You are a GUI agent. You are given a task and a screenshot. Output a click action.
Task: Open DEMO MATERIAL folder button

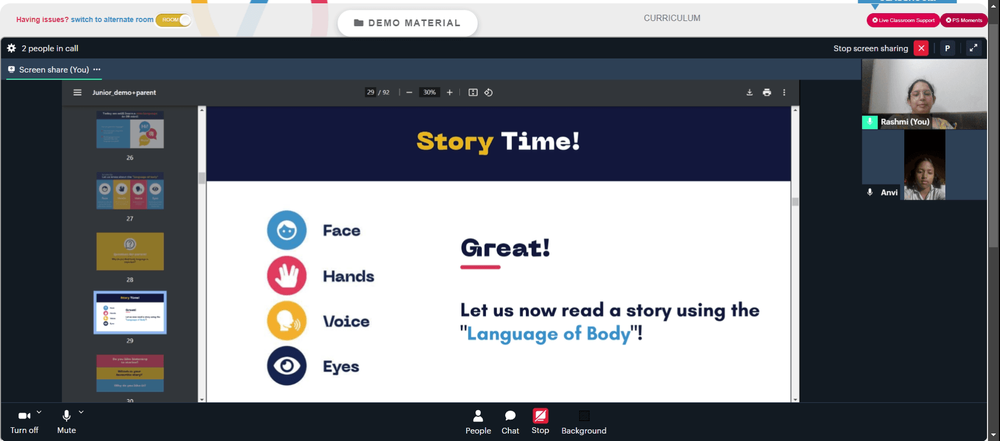(x=408, y=23)
